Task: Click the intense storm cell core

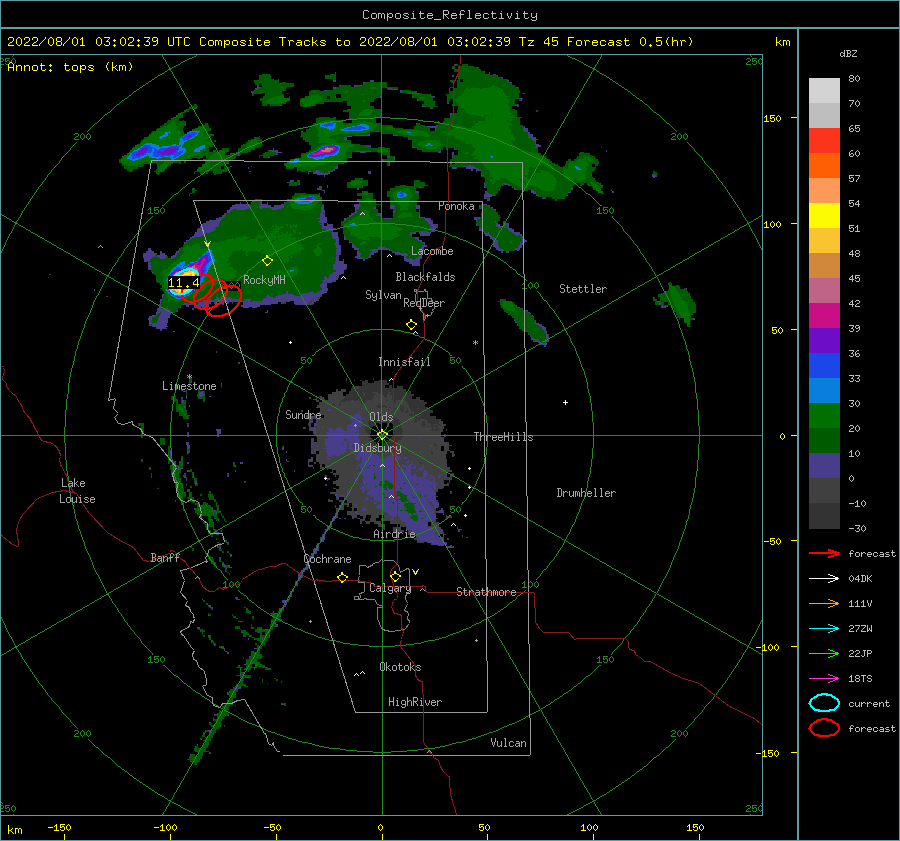Action: click(184, 280)
